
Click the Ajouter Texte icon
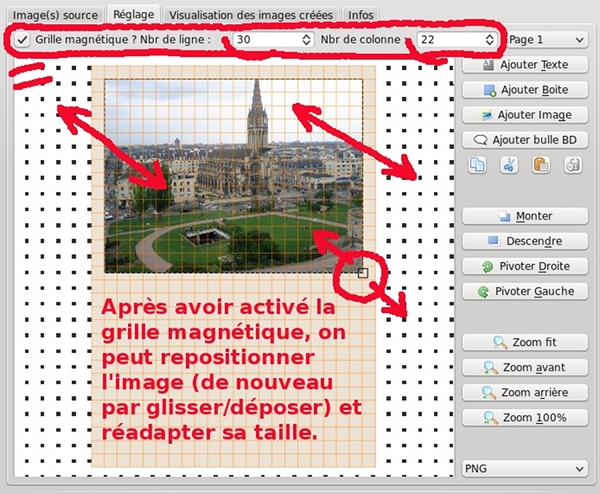click(x=488, y=65)
